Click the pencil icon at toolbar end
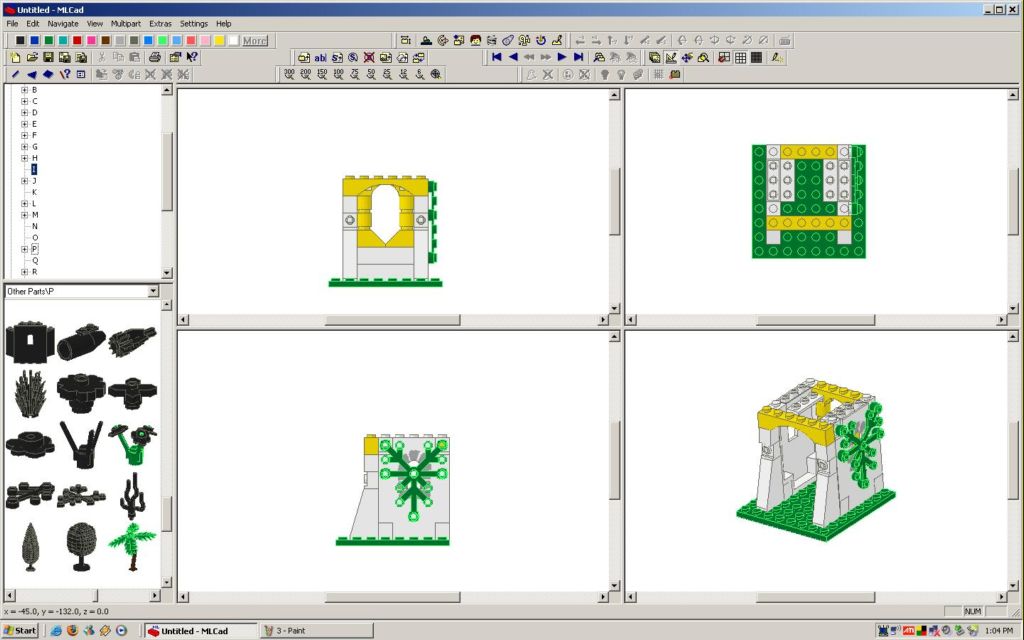The width and height of the screenshot is (1024, 640). pos(777,57)
